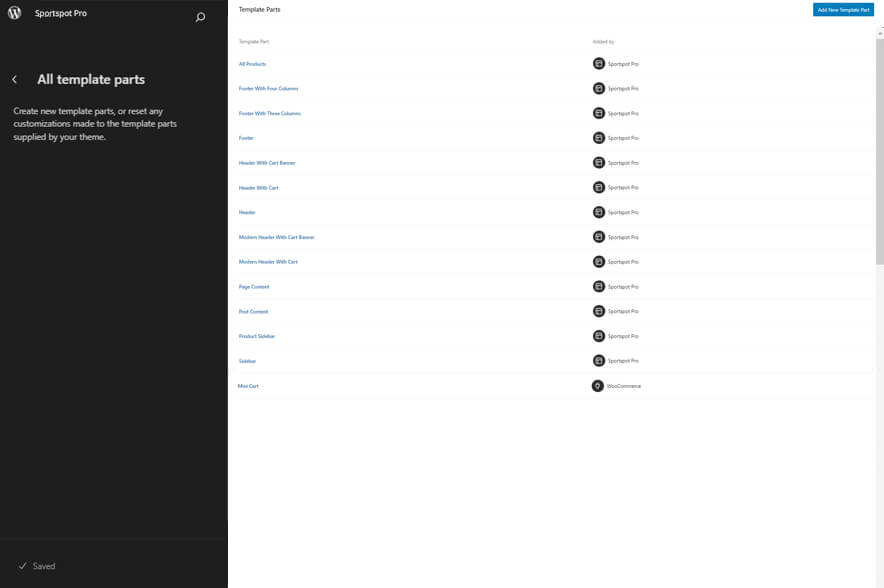Open the All Products template part
The image size is (884, 588).
252,64
